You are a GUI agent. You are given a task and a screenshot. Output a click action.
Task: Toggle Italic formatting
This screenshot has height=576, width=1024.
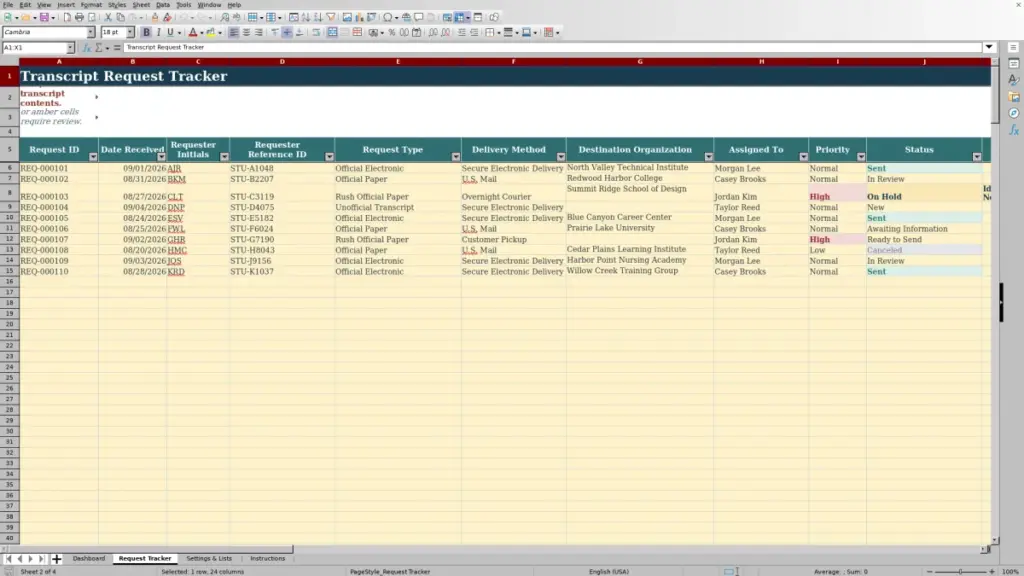pyautogui.click(x=159, y=32)
